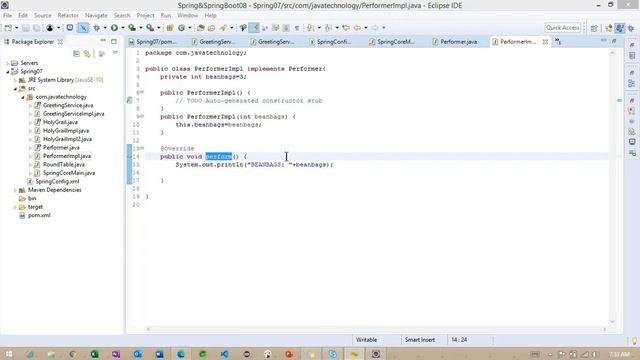640x360 pixels.
Task: Maximize the Package Explorer view
Action: point(114,41)
